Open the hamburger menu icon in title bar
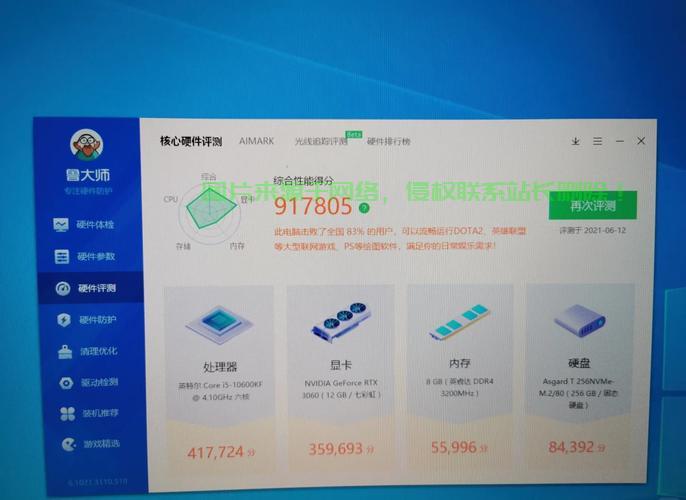The height and width of the screenshot is (500, 686). 598,141
